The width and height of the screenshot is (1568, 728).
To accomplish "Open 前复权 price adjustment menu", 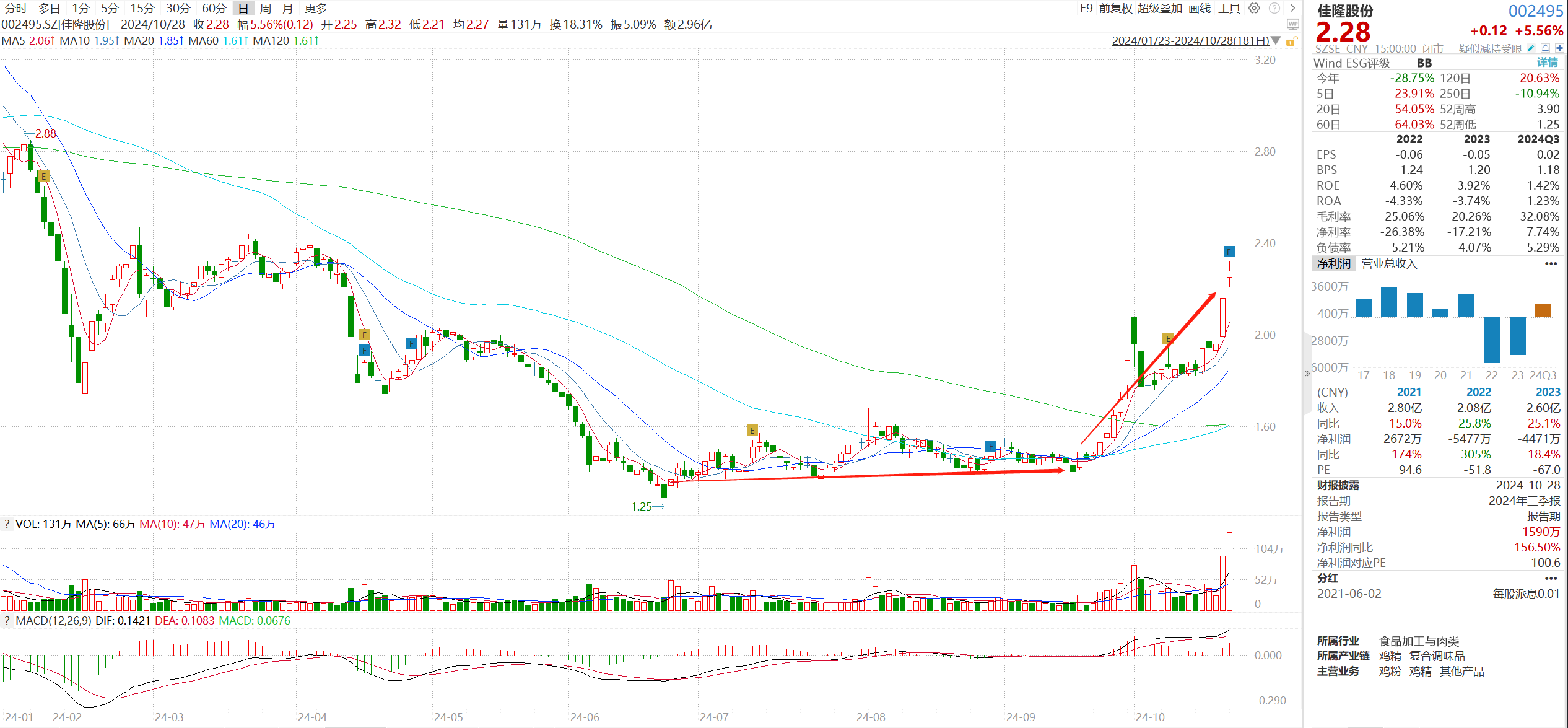I will (x=1115, y=8).
